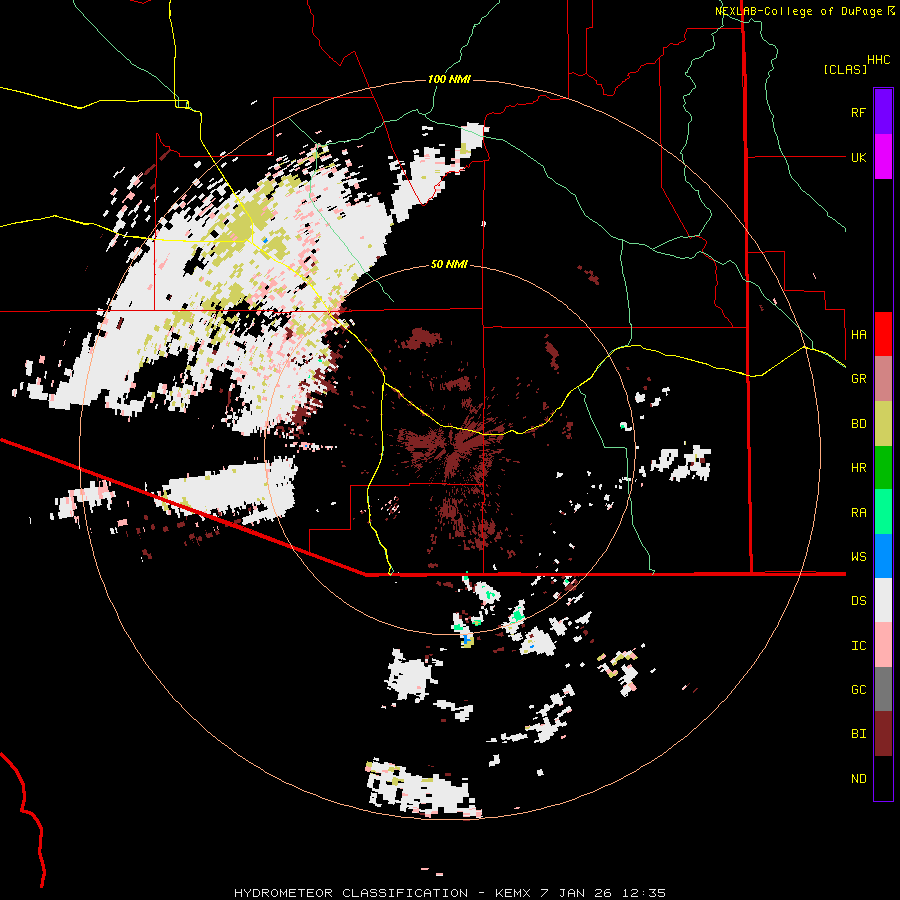Click the BI legend label
Screen dimensions: 900x900
(x=858, y=734)
